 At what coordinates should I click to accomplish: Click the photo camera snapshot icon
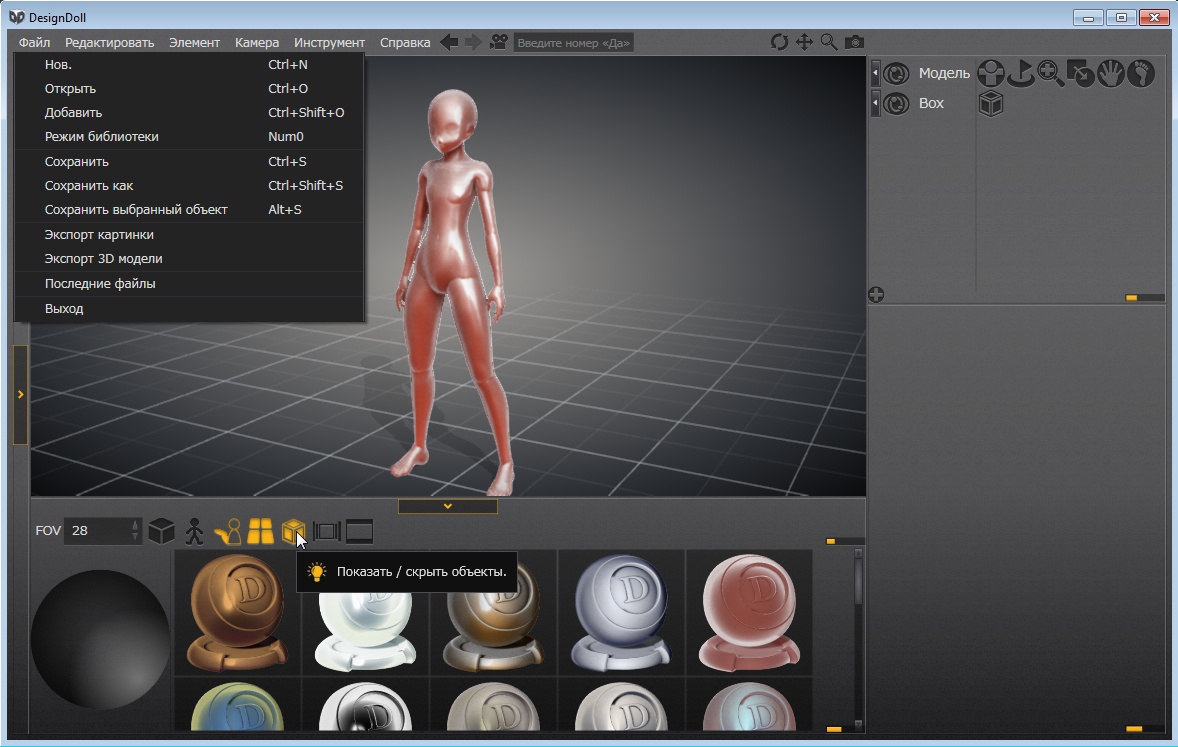click(x=854, y=42)
